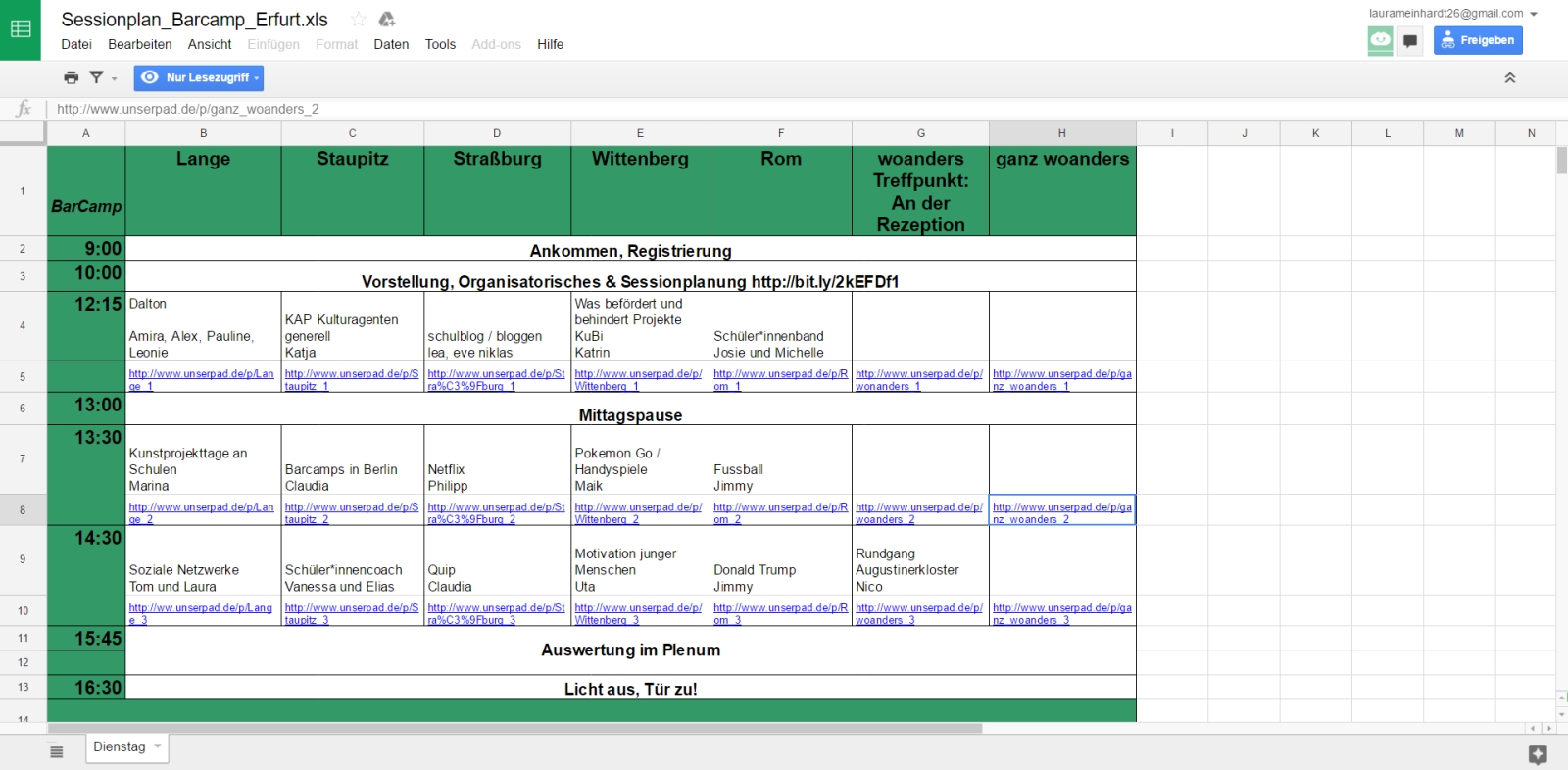Click the green Sheets home icon

[x=21, y=29]
